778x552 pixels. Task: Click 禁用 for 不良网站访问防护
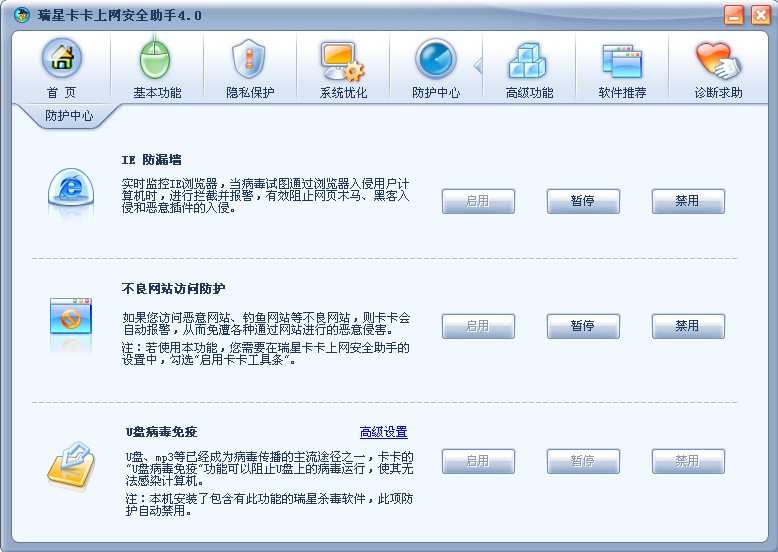688,326
